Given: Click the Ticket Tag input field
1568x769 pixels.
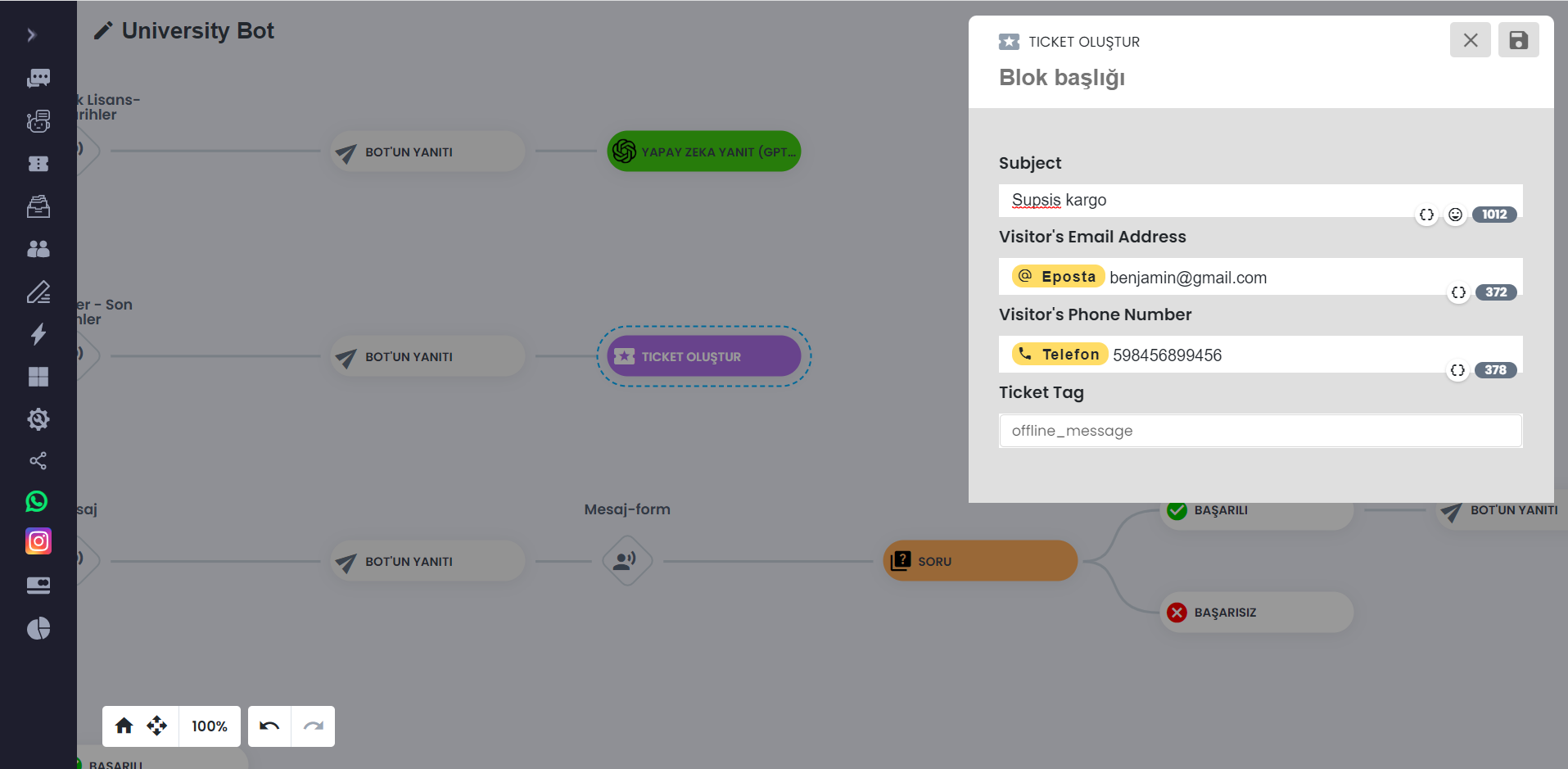Looking at the screenshot, I should tap(1261, 431).
